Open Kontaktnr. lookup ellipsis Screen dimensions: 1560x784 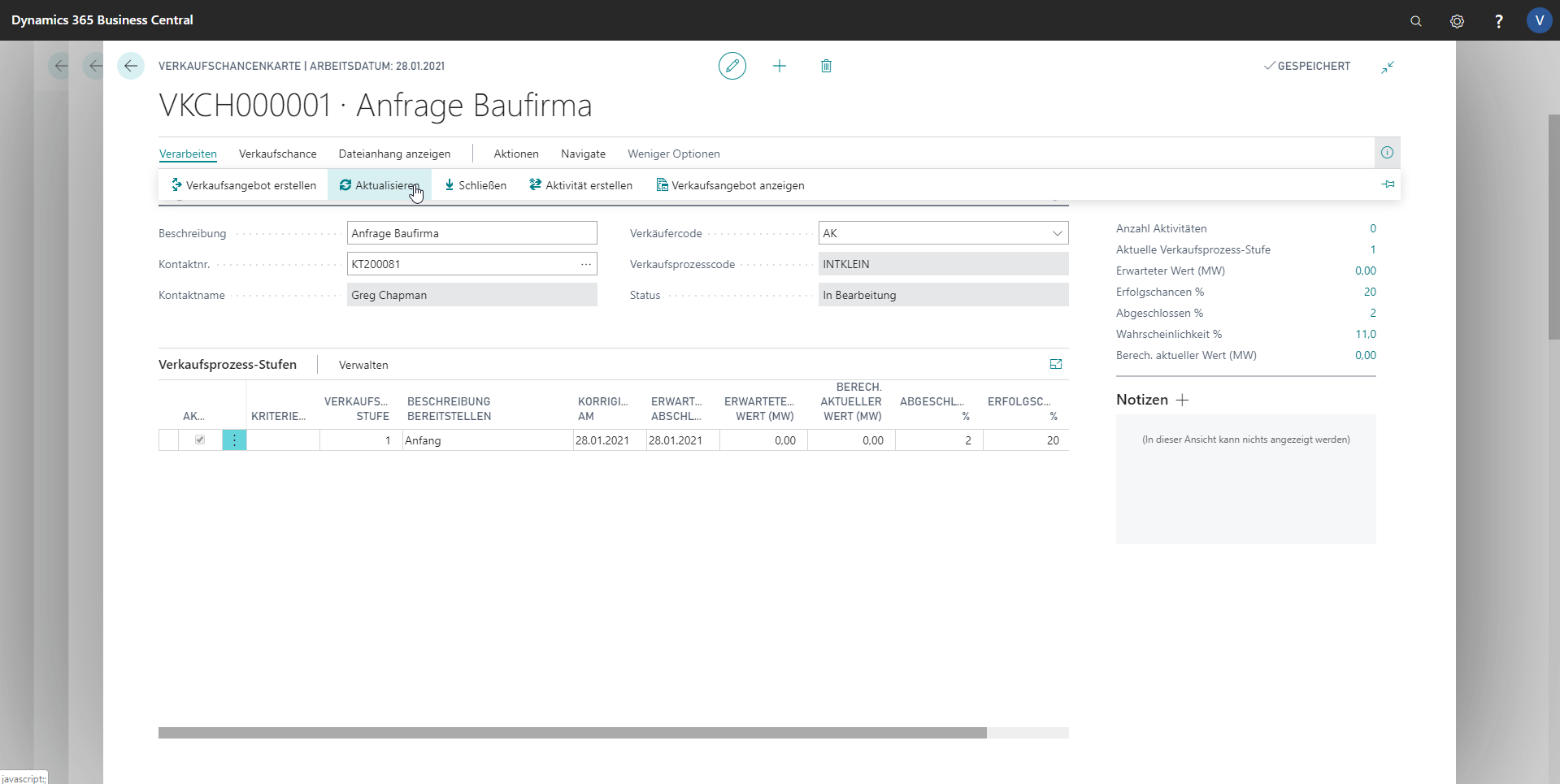586,264
